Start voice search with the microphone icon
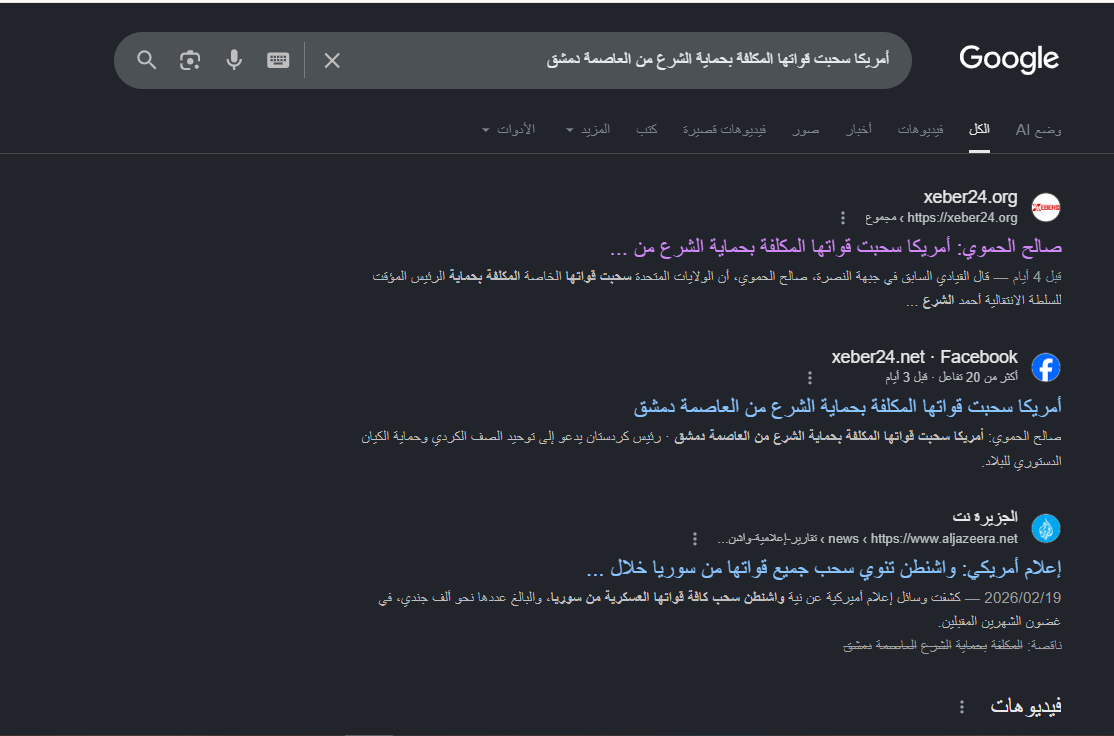 click(234, 60)
